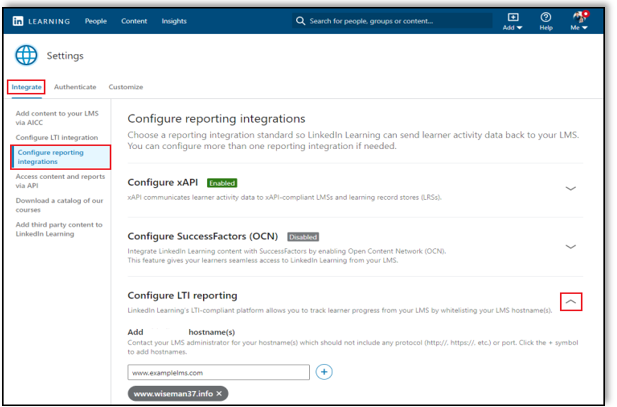The height and width of the screenshot is (407, 617).
Task: Click the search people, groups or content field
Action: pos(393,21)
